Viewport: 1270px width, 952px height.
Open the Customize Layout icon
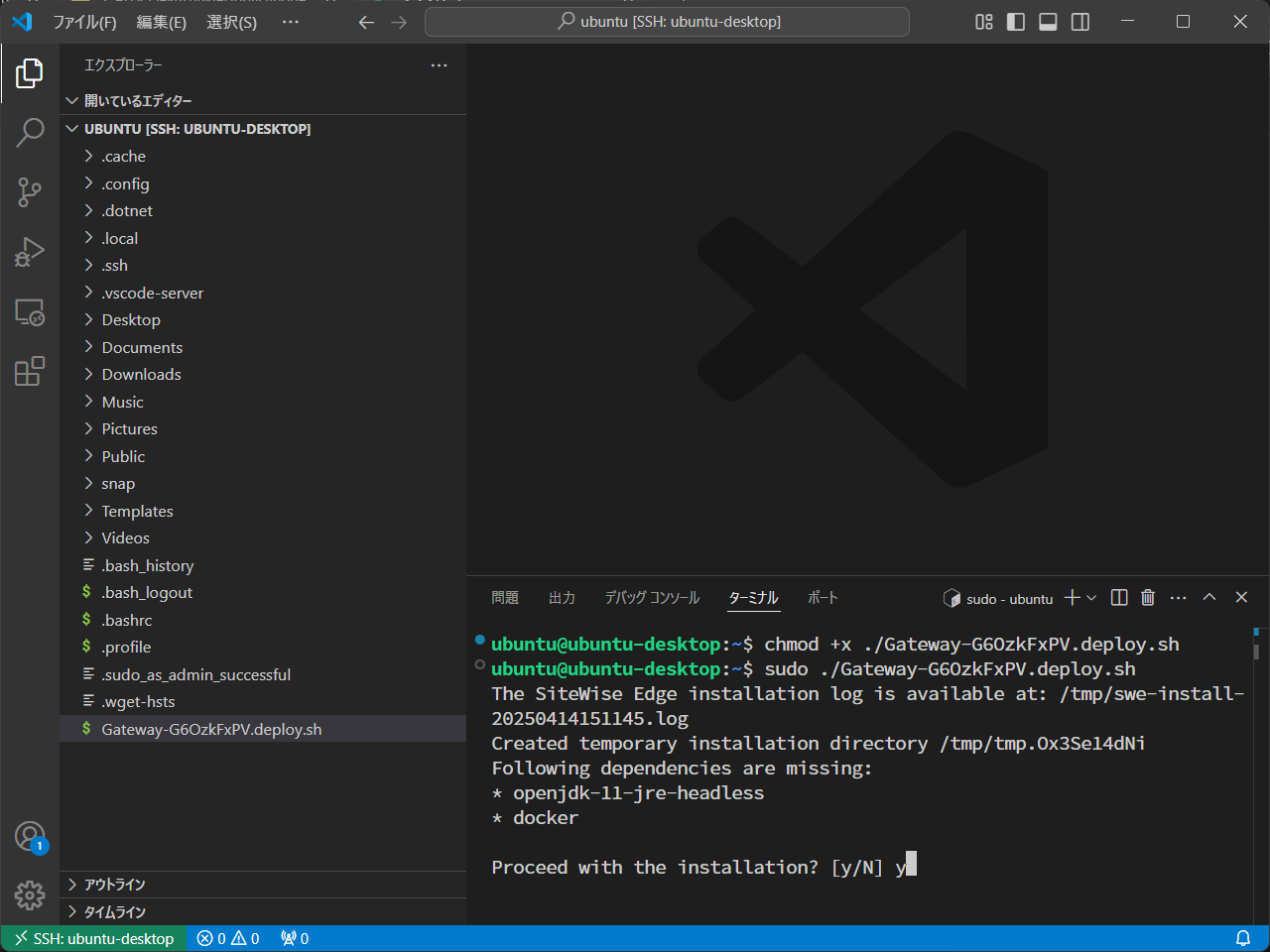[x=984, y=22]
